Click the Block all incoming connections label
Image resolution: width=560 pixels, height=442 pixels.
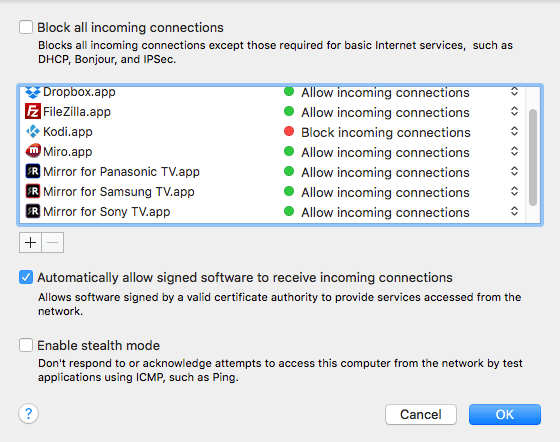click(130, 27)
